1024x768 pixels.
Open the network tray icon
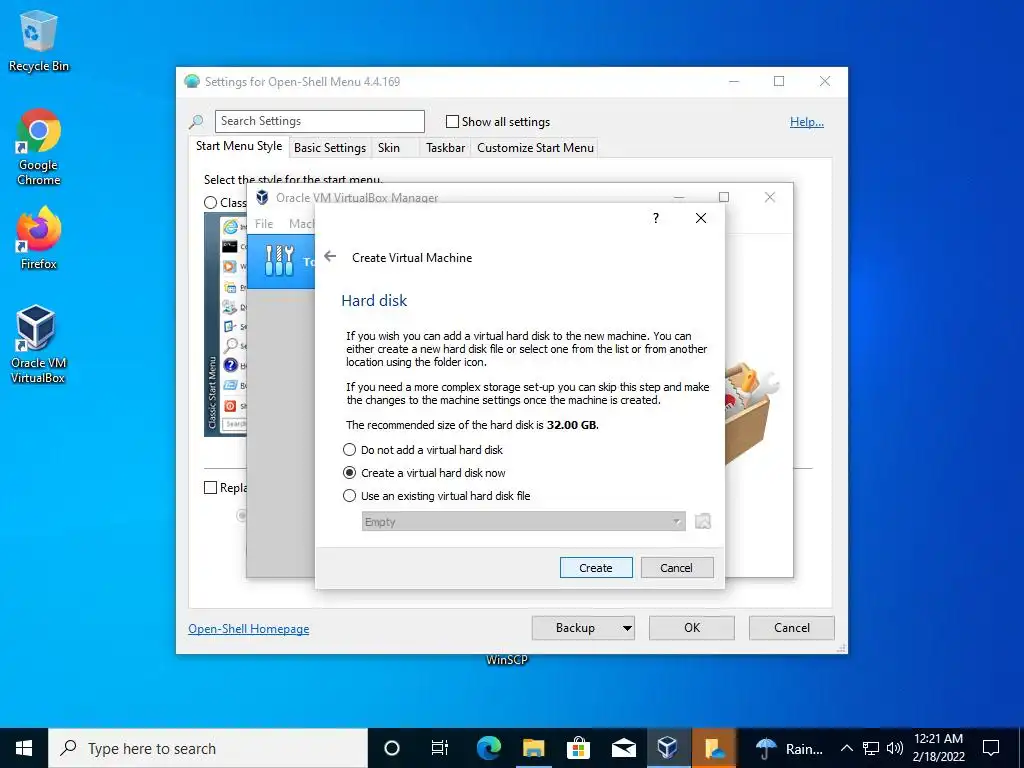pos(871,748)
